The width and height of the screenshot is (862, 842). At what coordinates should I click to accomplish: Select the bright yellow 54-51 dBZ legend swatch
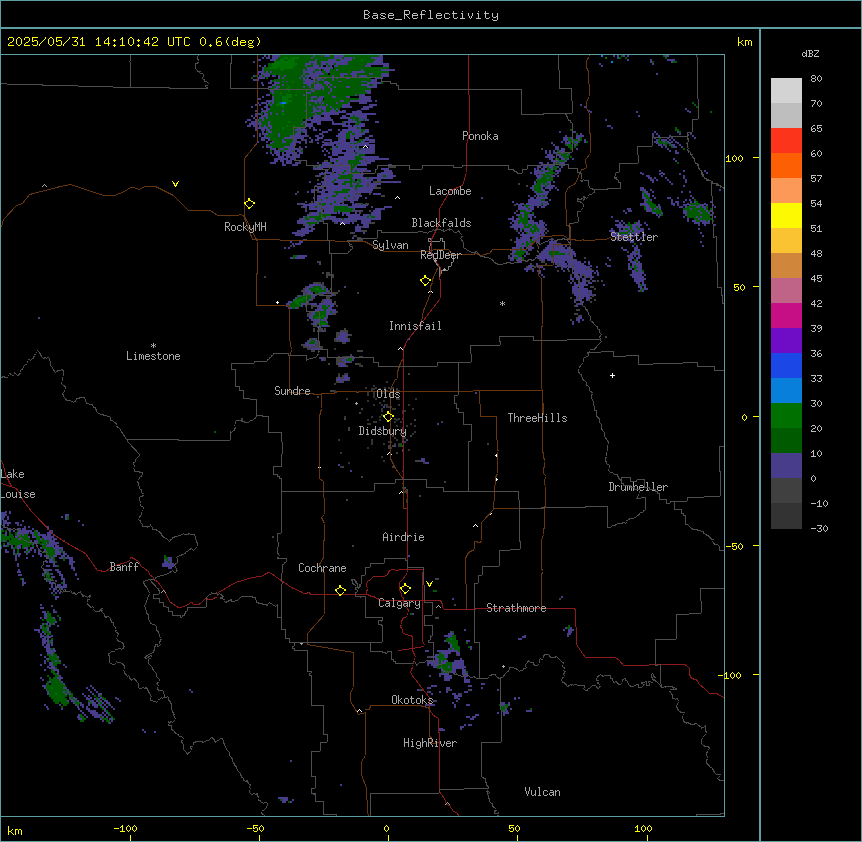click(786, 215)
